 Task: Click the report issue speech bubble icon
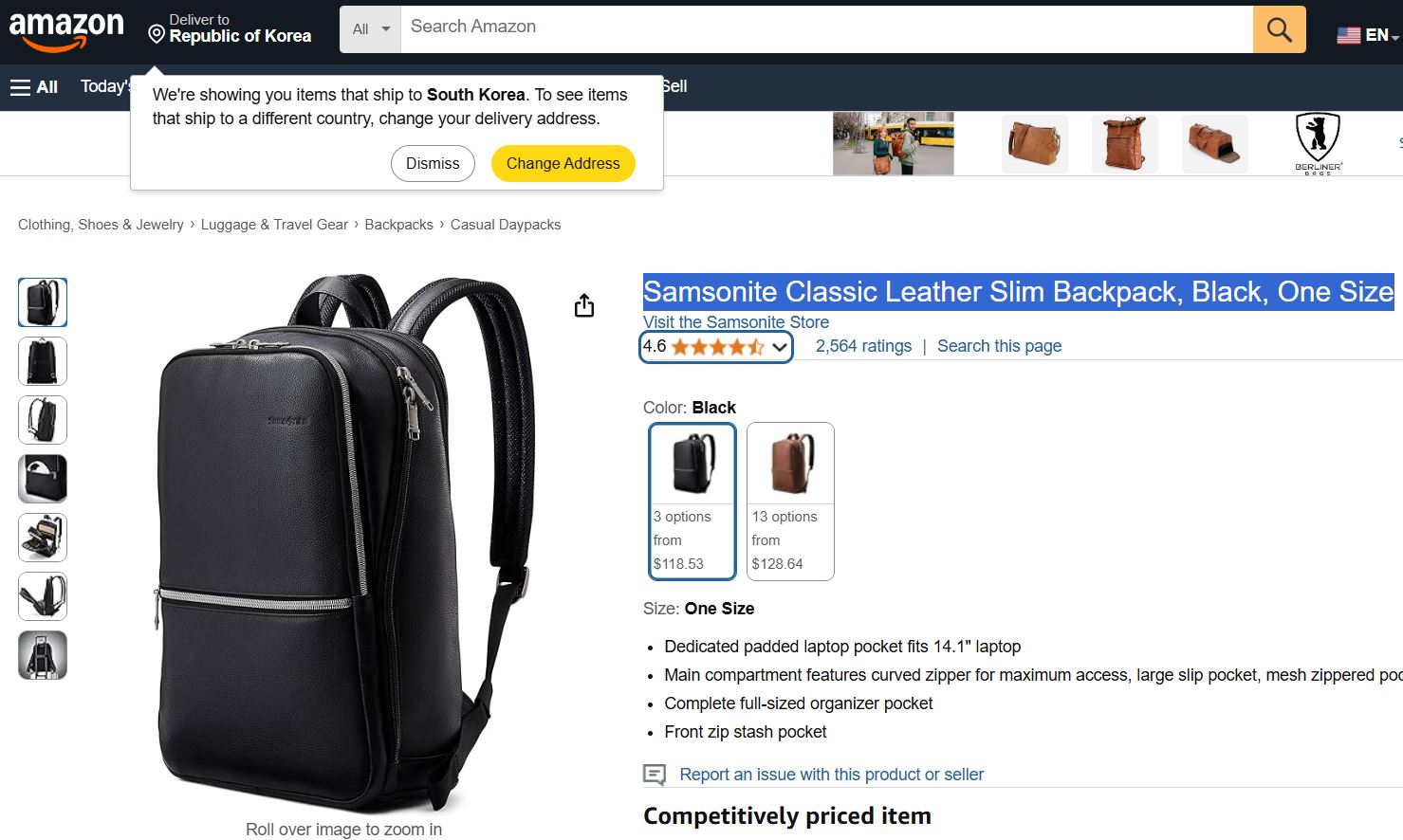coord(655,775)
